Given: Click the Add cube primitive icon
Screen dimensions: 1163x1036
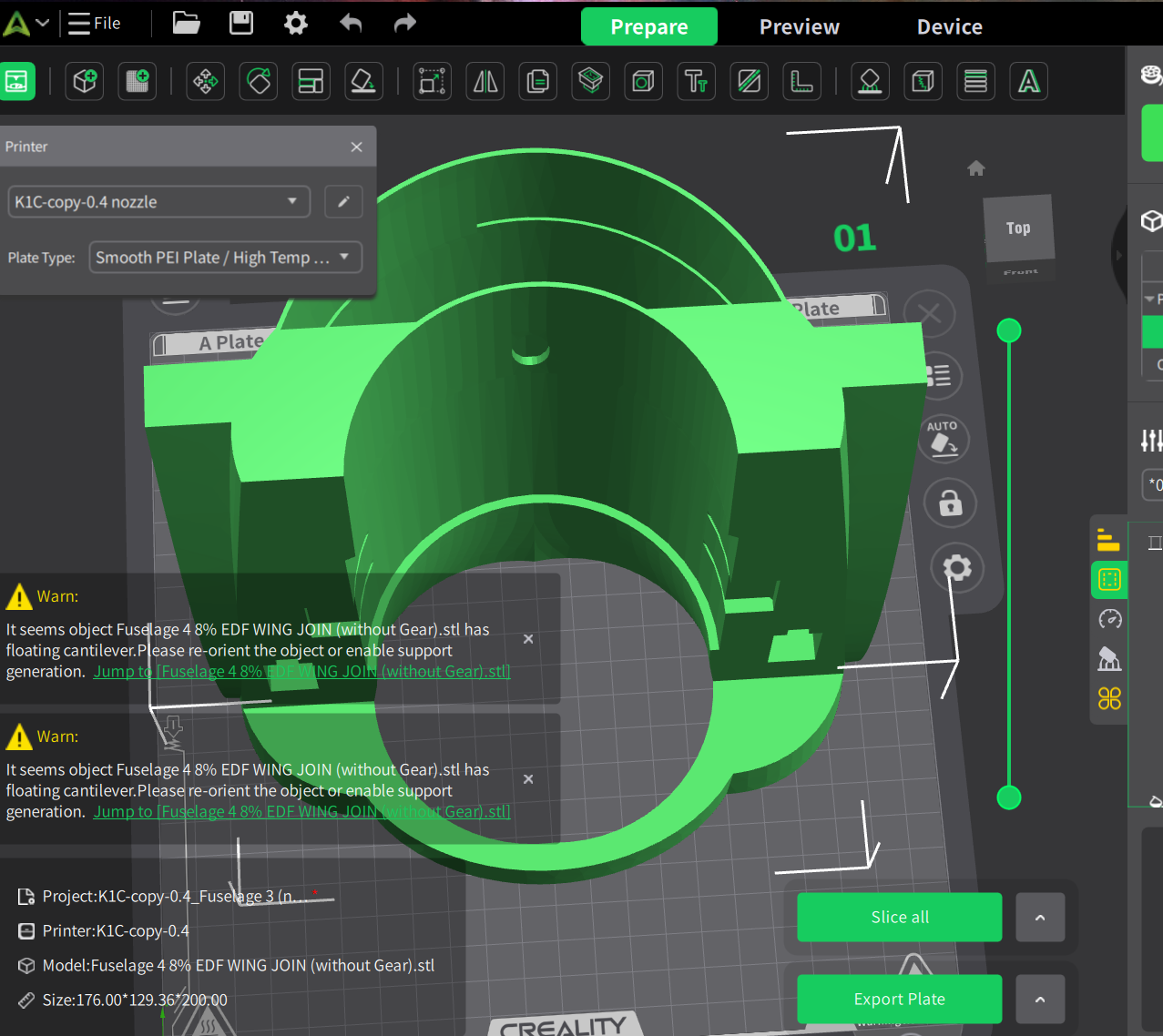Looking at the screenshot, I should [x=85, y=82].
